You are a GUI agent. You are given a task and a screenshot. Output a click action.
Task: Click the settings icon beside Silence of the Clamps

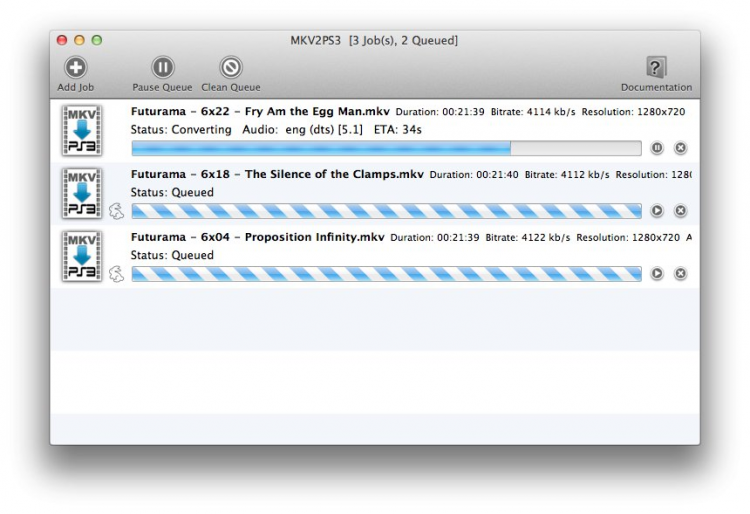pyautogui.click(x=116, y=211)
